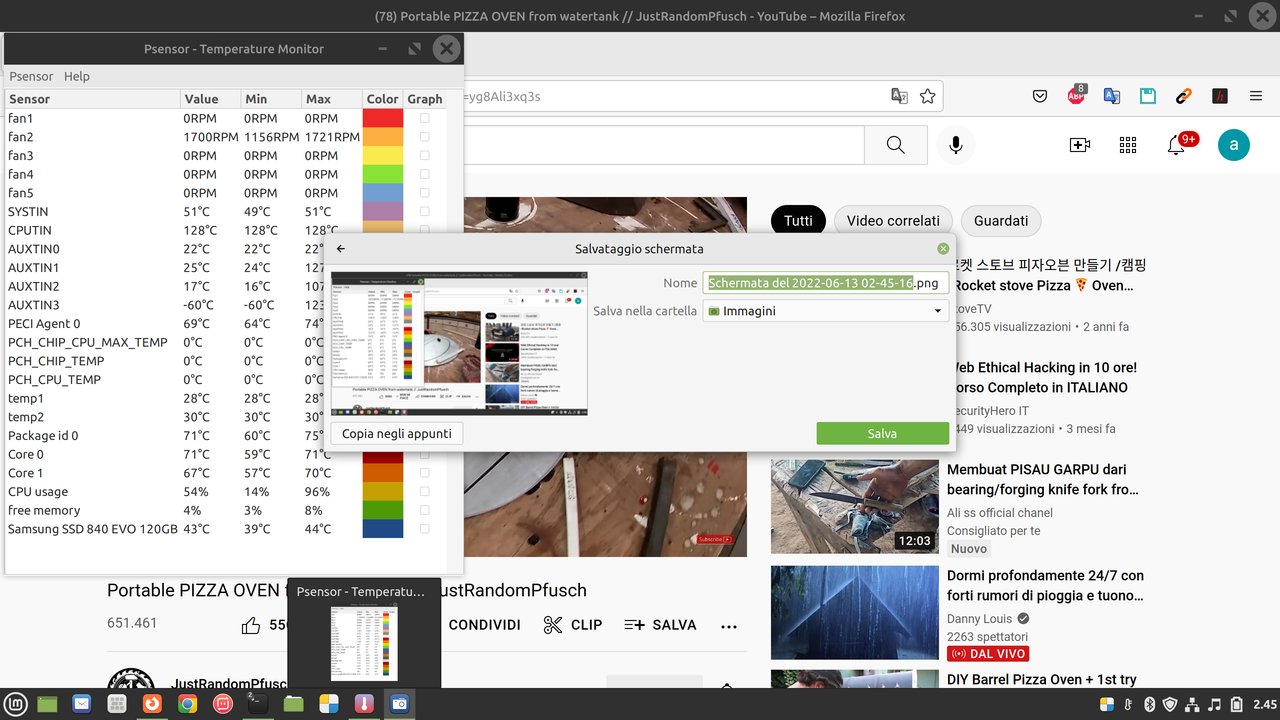
Task: Open YouTube notifications bell
Action: click(1177, 145)
